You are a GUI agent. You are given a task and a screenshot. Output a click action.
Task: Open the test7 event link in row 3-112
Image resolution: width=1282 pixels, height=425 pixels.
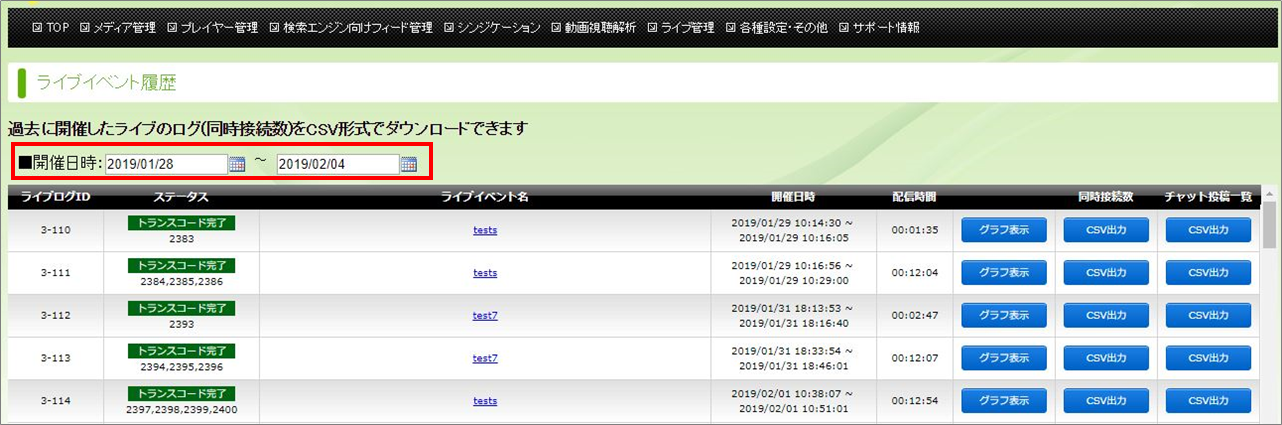point(485,315)
